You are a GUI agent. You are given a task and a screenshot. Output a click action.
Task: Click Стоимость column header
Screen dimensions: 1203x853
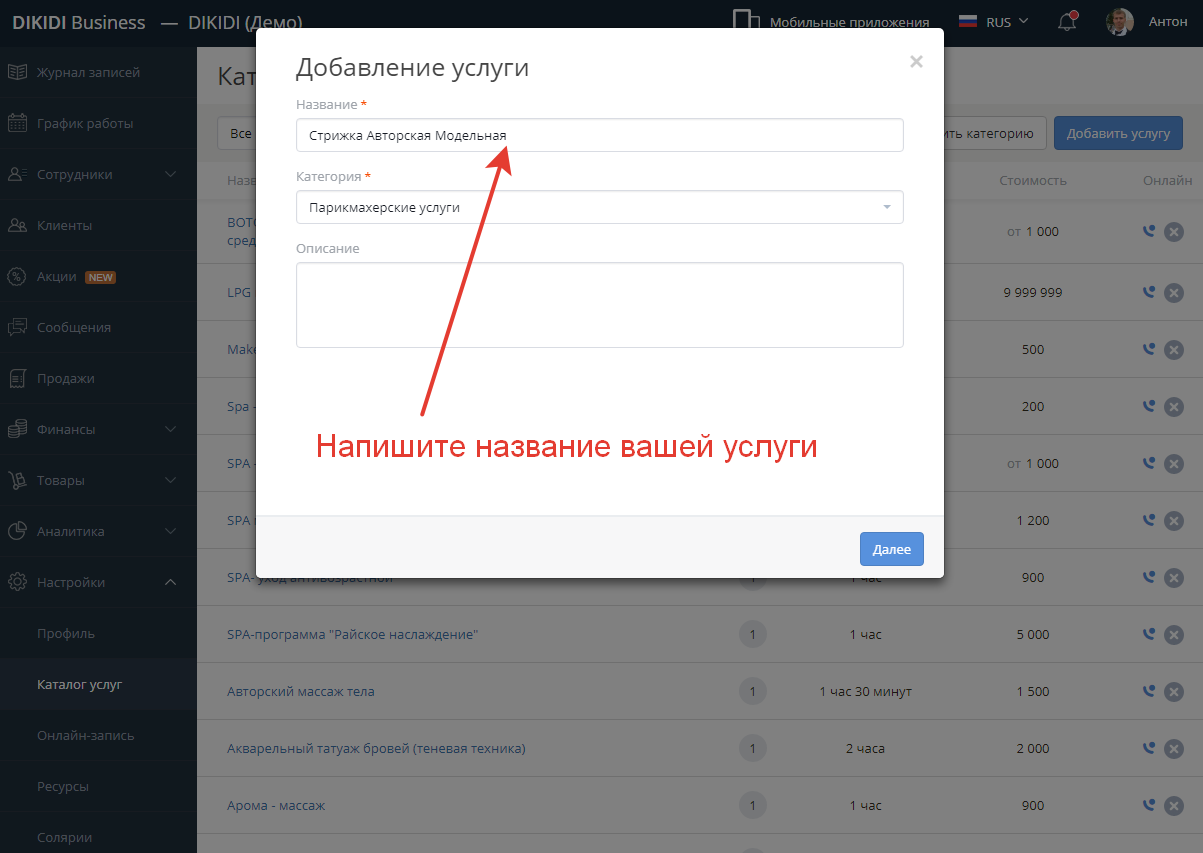[1033, 181]
